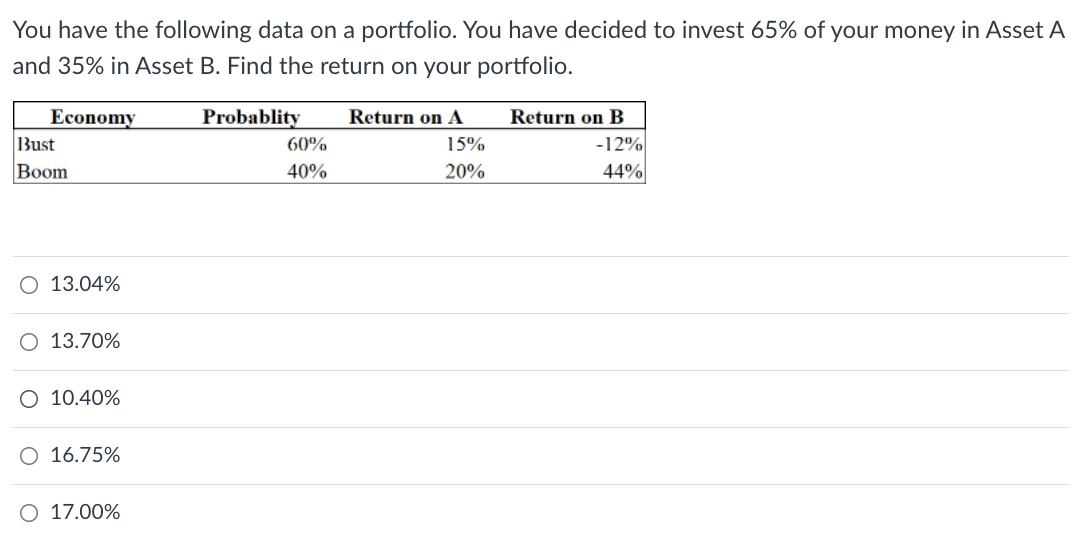The width and height of the screenshot is (1082, 554).
Task: Click the question text mentioning Asset A
Action: pos(538,30)
